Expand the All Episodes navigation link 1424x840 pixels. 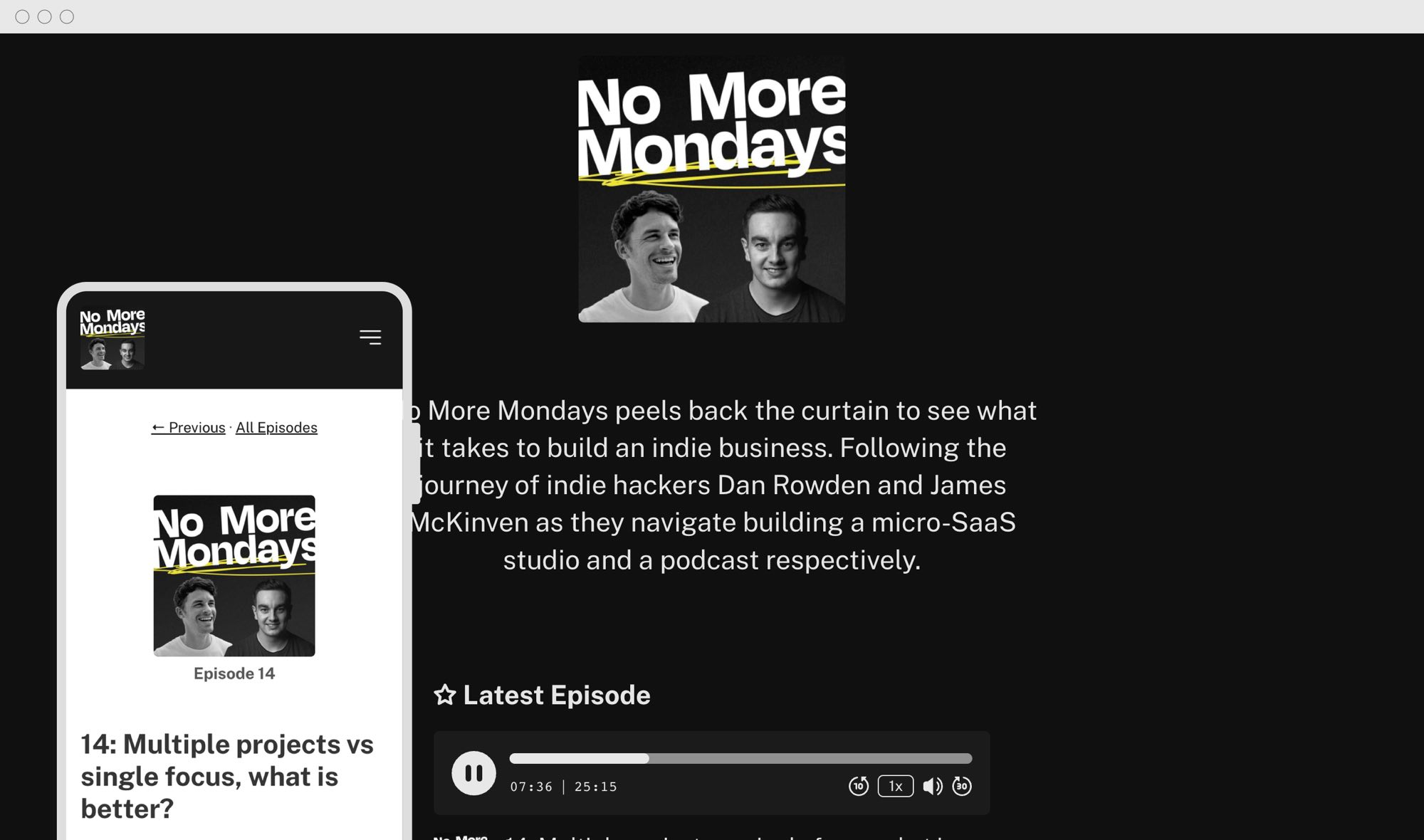[277, 428]
